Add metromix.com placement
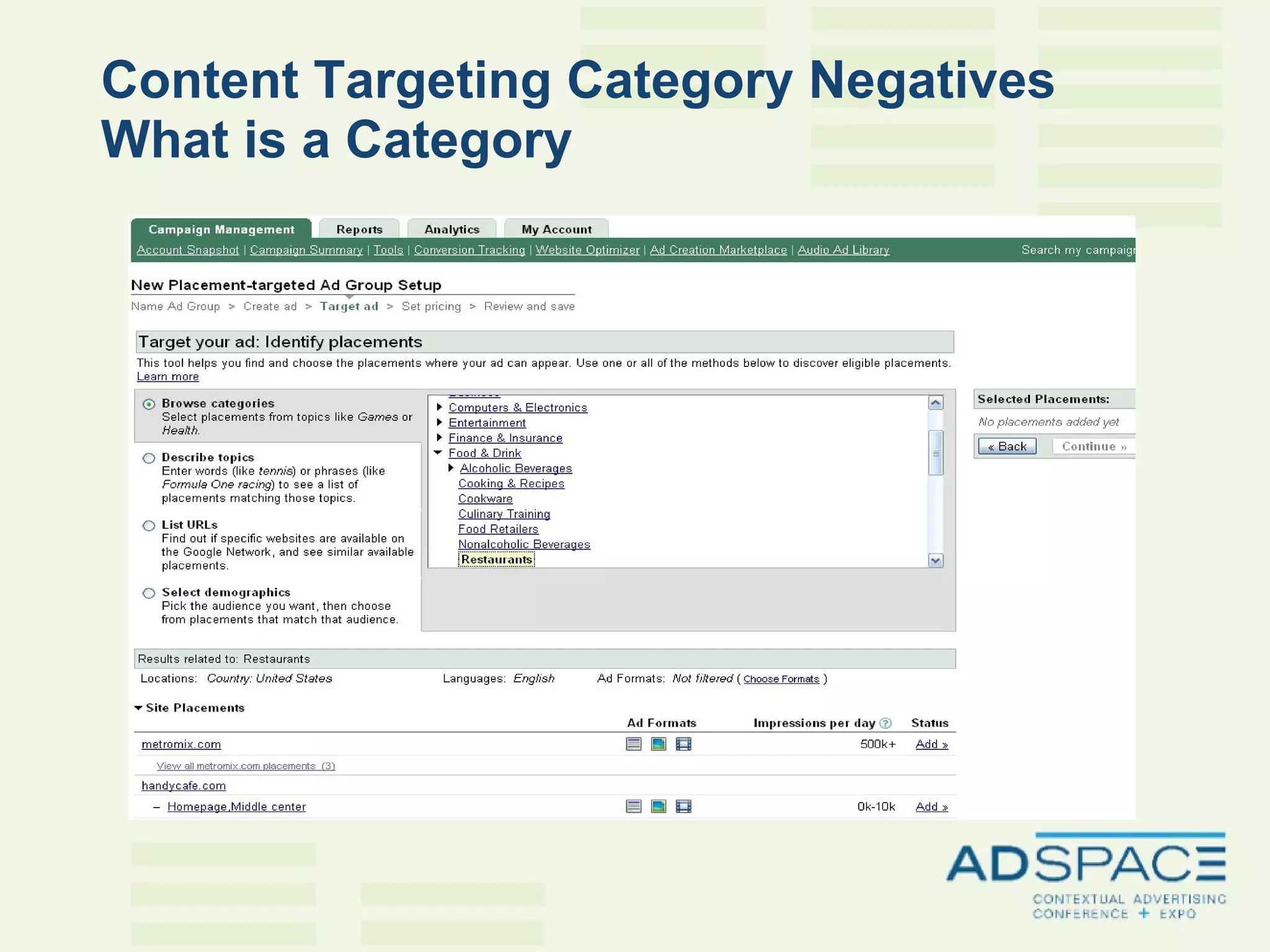This screenshot has width=1270, height=952. 931,744
